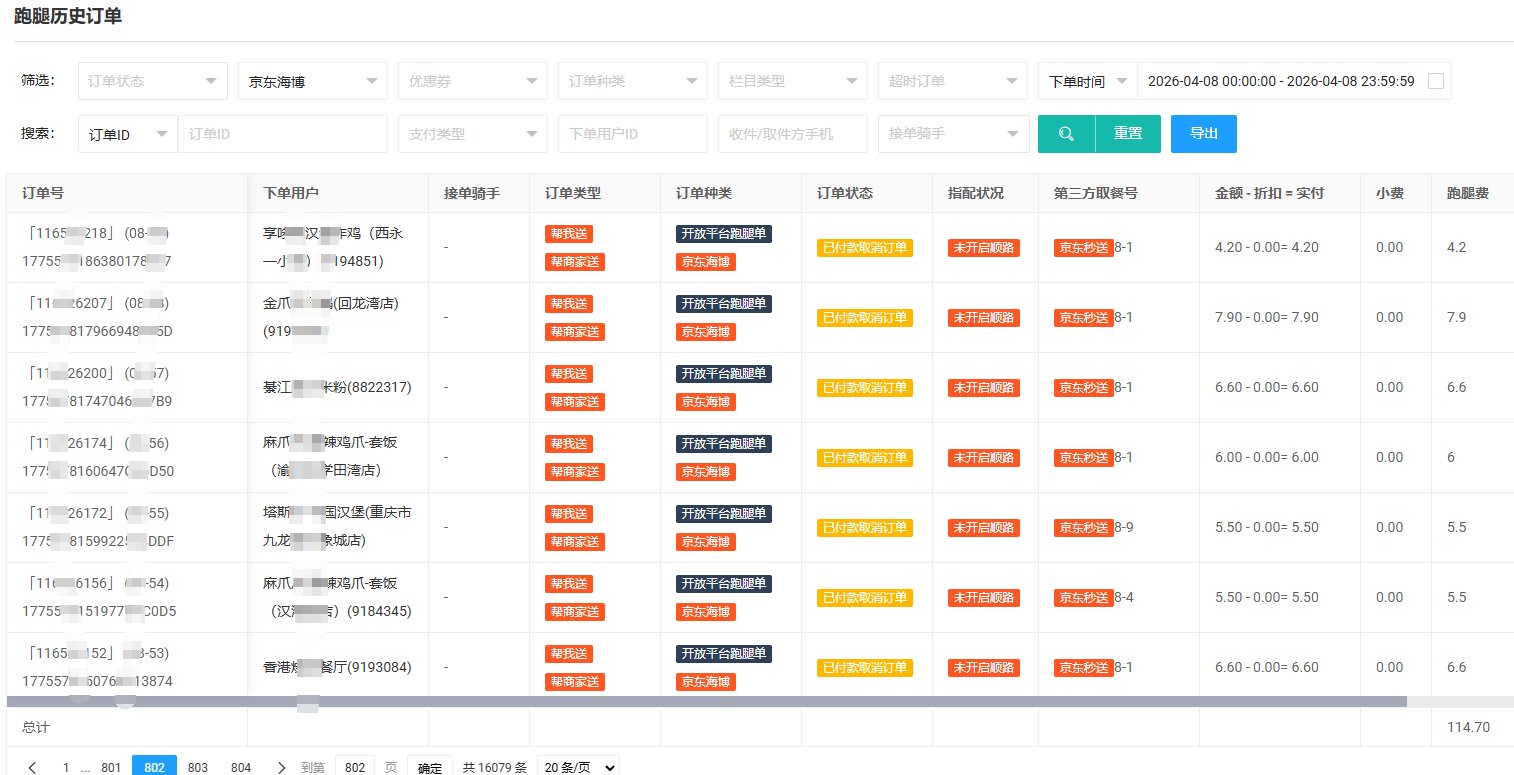Go to next page arrow

(x=281, y=767)
